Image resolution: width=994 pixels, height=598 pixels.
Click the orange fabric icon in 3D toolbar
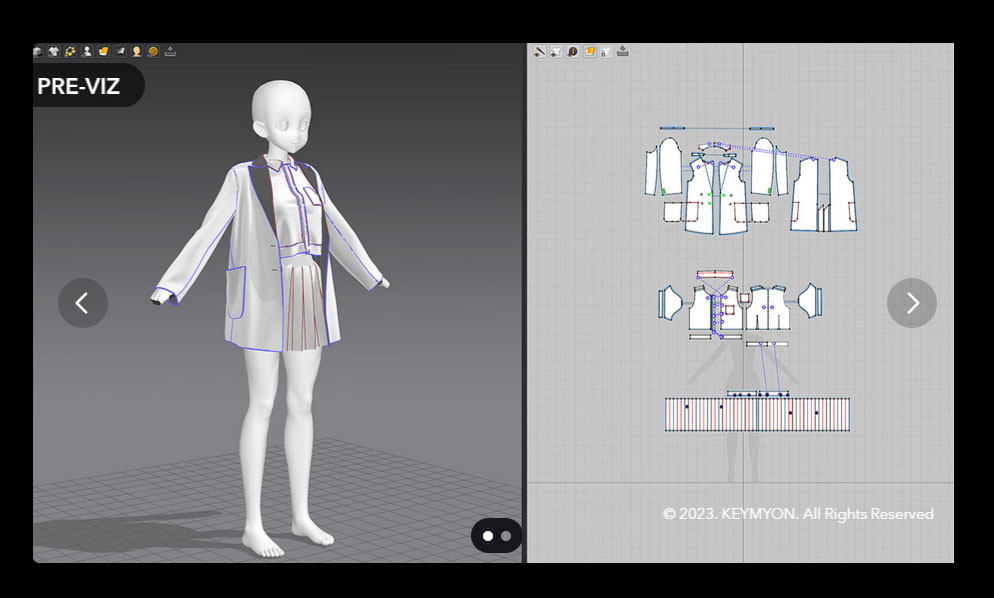point(103,51)
